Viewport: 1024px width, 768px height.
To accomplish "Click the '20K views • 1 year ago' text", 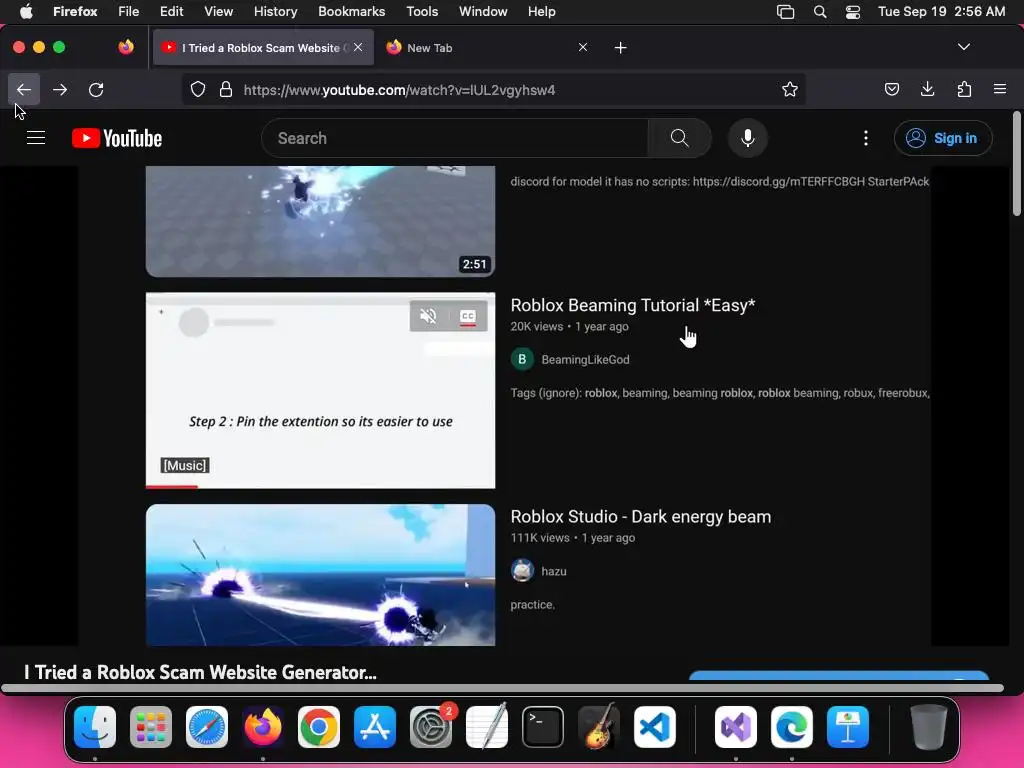I will pyautogui.click(x=569, y=327).
